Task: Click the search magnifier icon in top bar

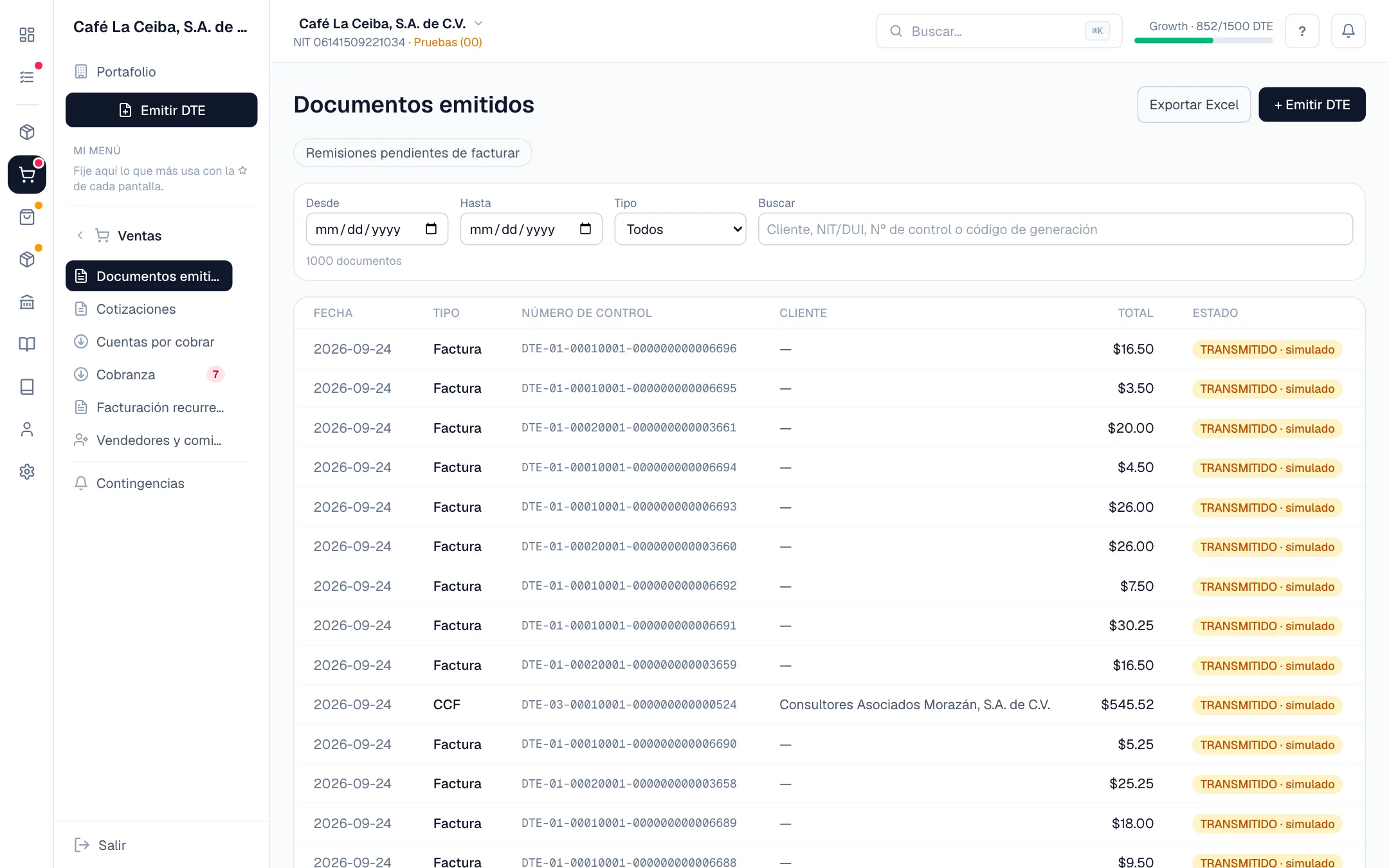Action: point(896,31)
